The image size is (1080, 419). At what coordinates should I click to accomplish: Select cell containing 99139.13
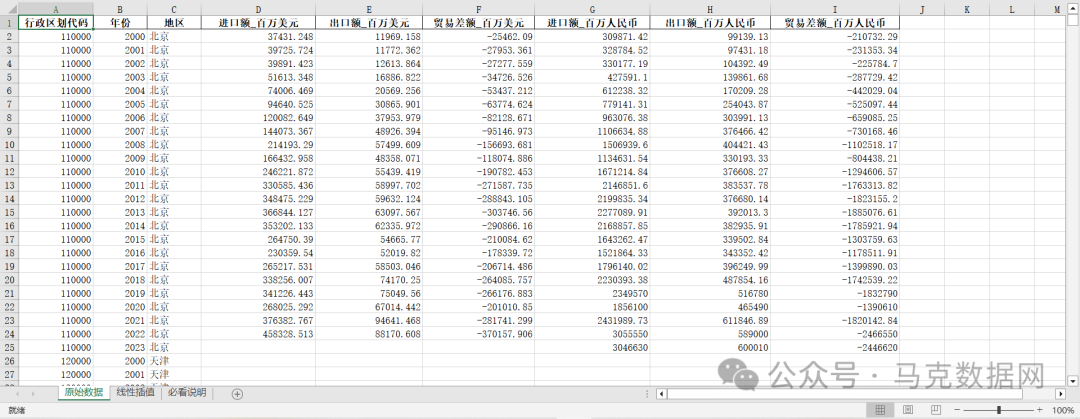tap(710, 37)
